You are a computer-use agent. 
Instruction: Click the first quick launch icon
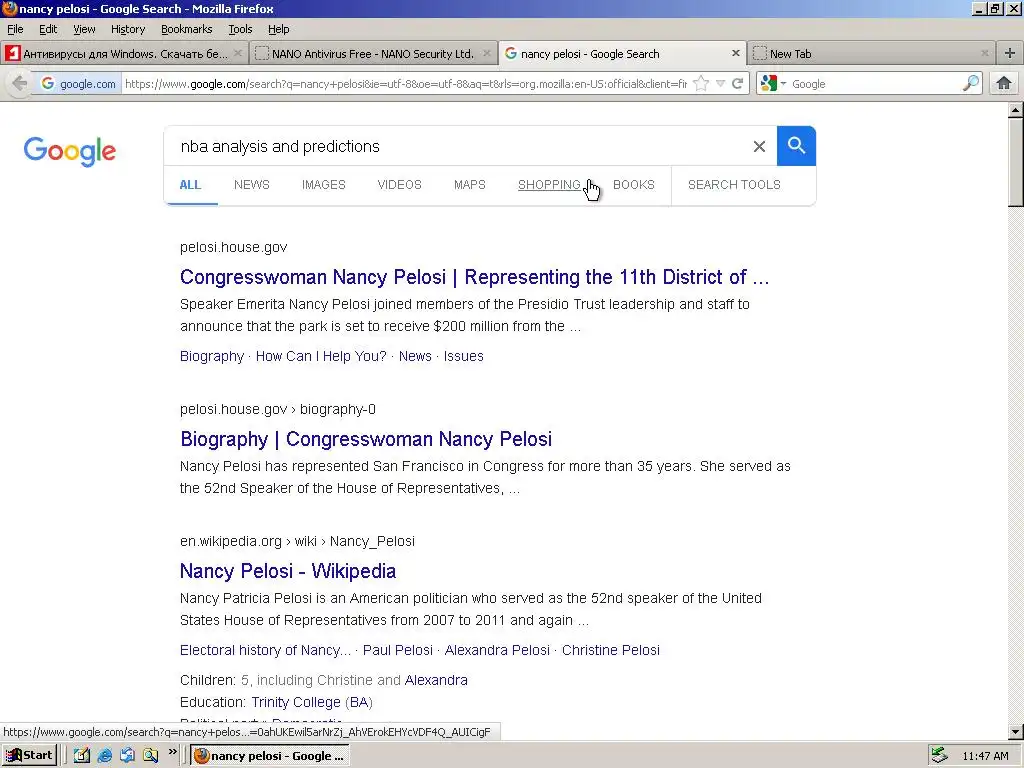tap(82, 756)
